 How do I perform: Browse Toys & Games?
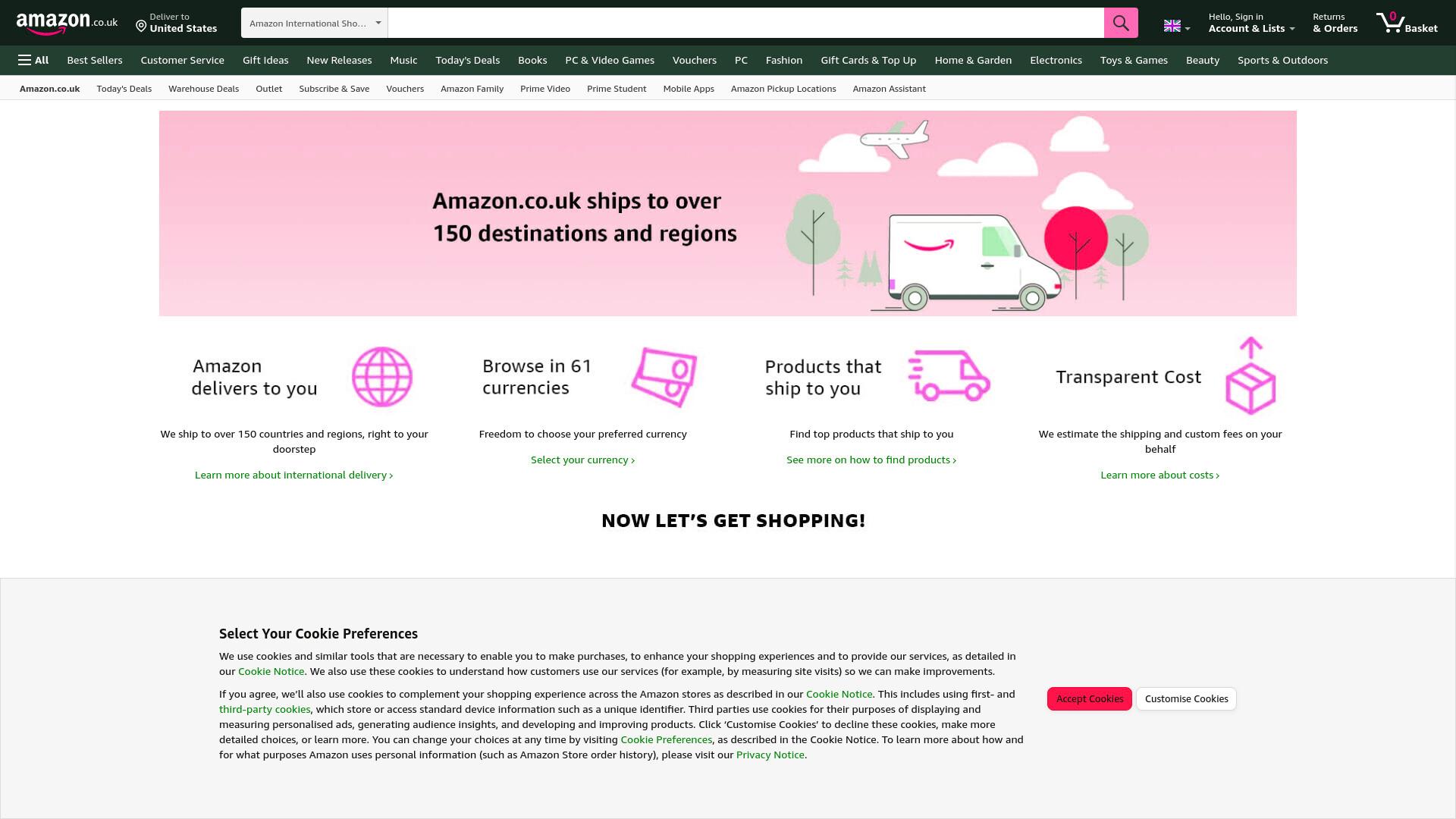[x=1134, y=60]
